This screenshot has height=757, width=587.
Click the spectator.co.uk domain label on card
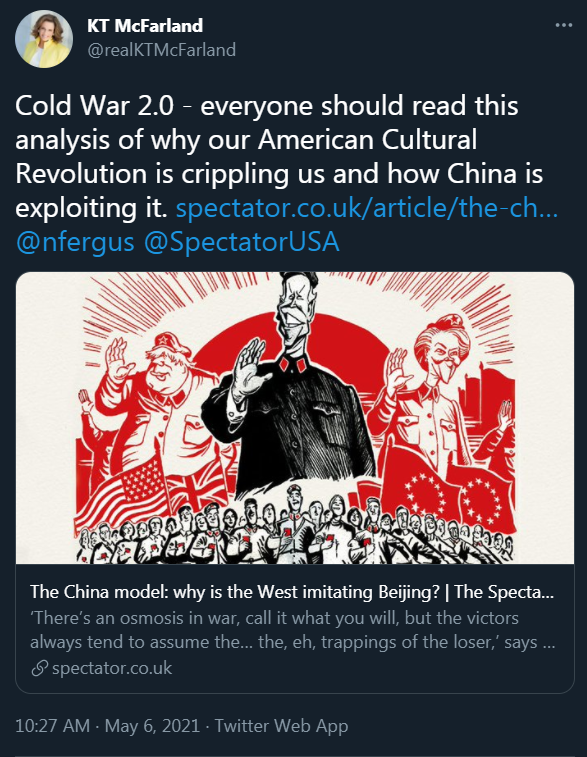[x=112, y=669]
